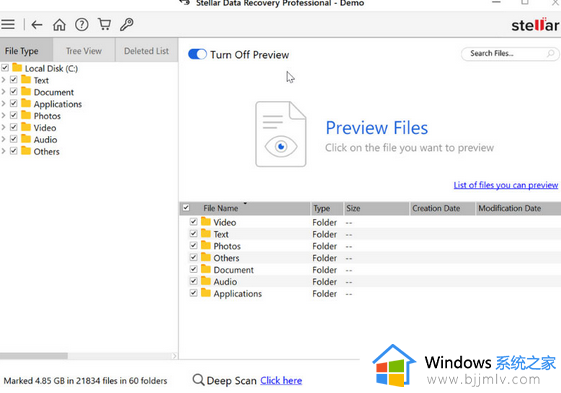Open the Home screen icon
This screenshot has width=561, height=393.
point(59,25)
